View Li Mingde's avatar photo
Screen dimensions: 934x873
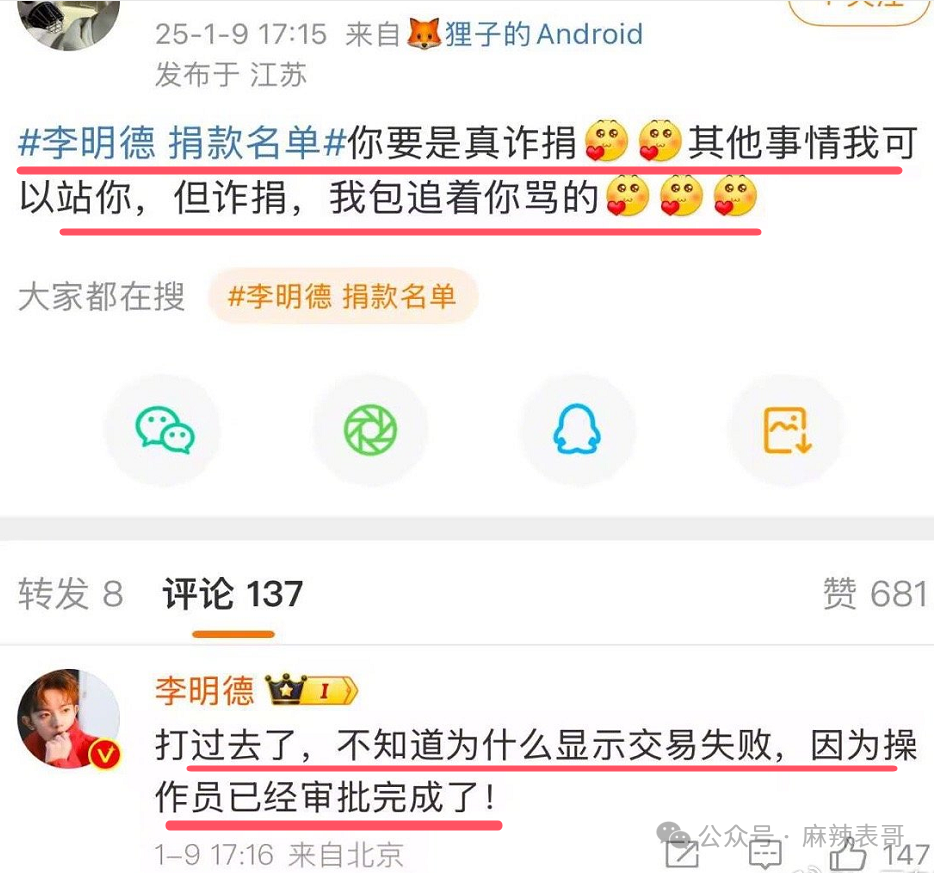tap(69, 719)
